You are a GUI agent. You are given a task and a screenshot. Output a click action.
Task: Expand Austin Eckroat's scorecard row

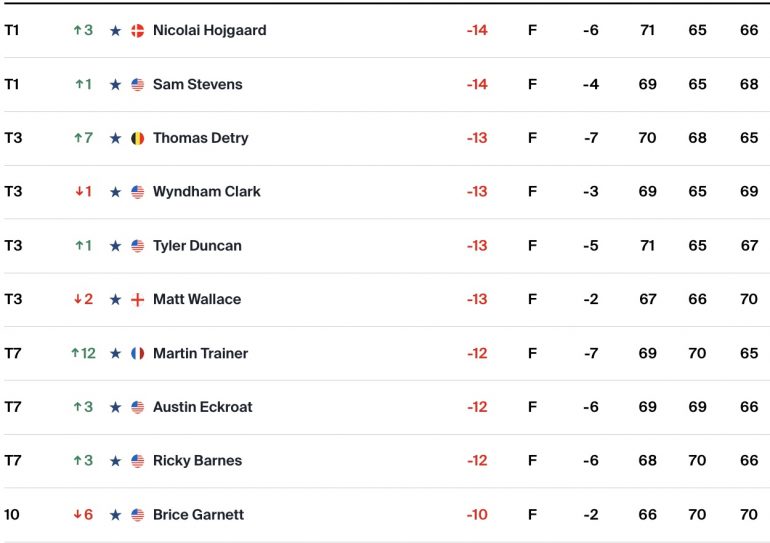pyautogui.click(x=385, y=407)
